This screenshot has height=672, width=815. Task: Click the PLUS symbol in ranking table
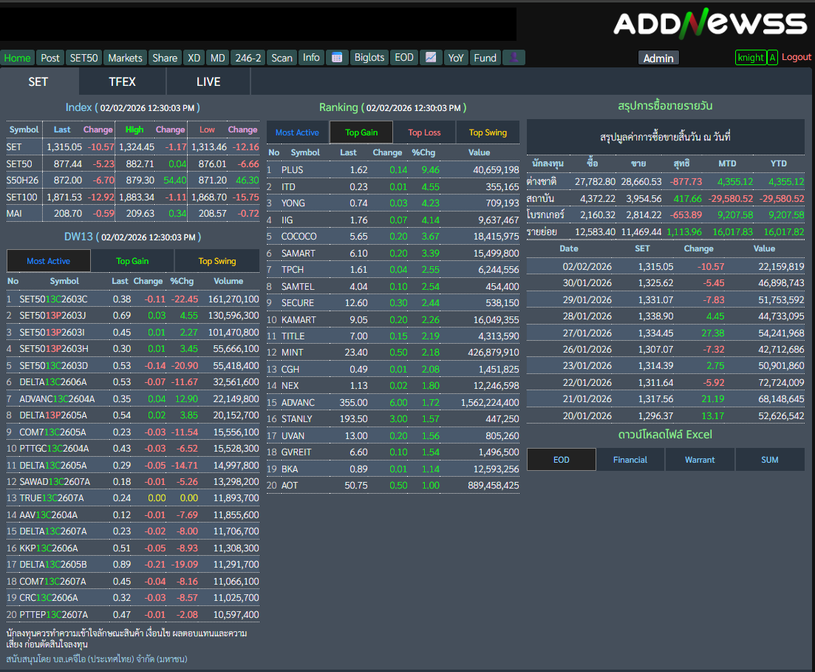point(292,170)
